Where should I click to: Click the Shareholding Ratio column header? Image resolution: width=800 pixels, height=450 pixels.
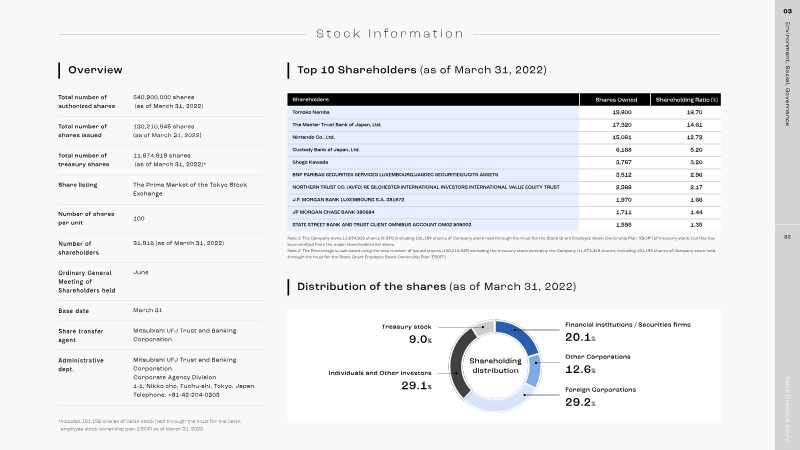pos(686,99)
